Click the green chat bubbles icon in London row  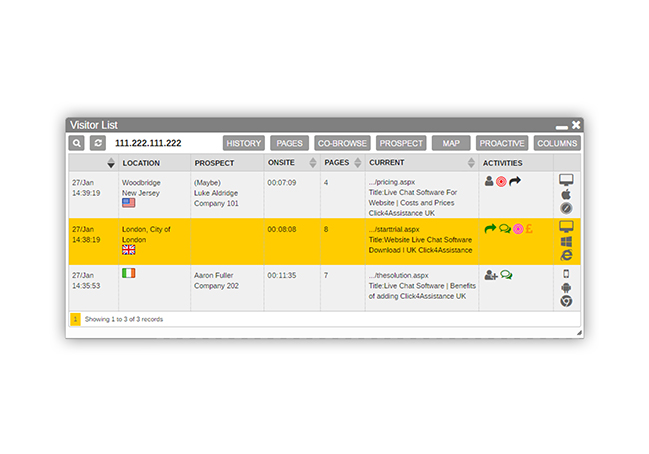[504, 229]
